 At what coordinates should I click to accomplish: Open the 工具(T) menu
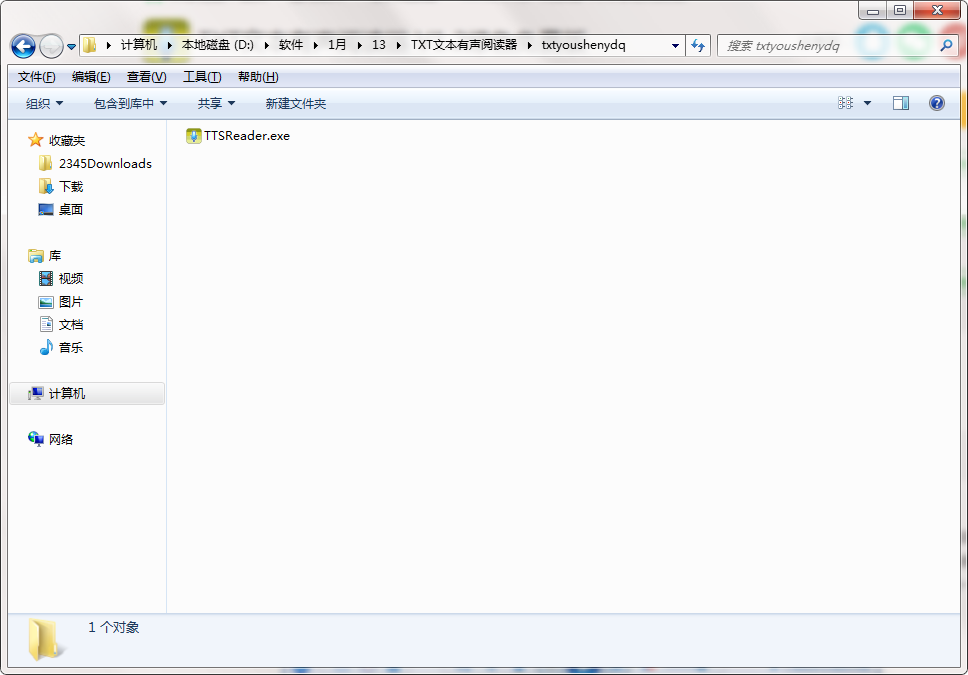202,77
